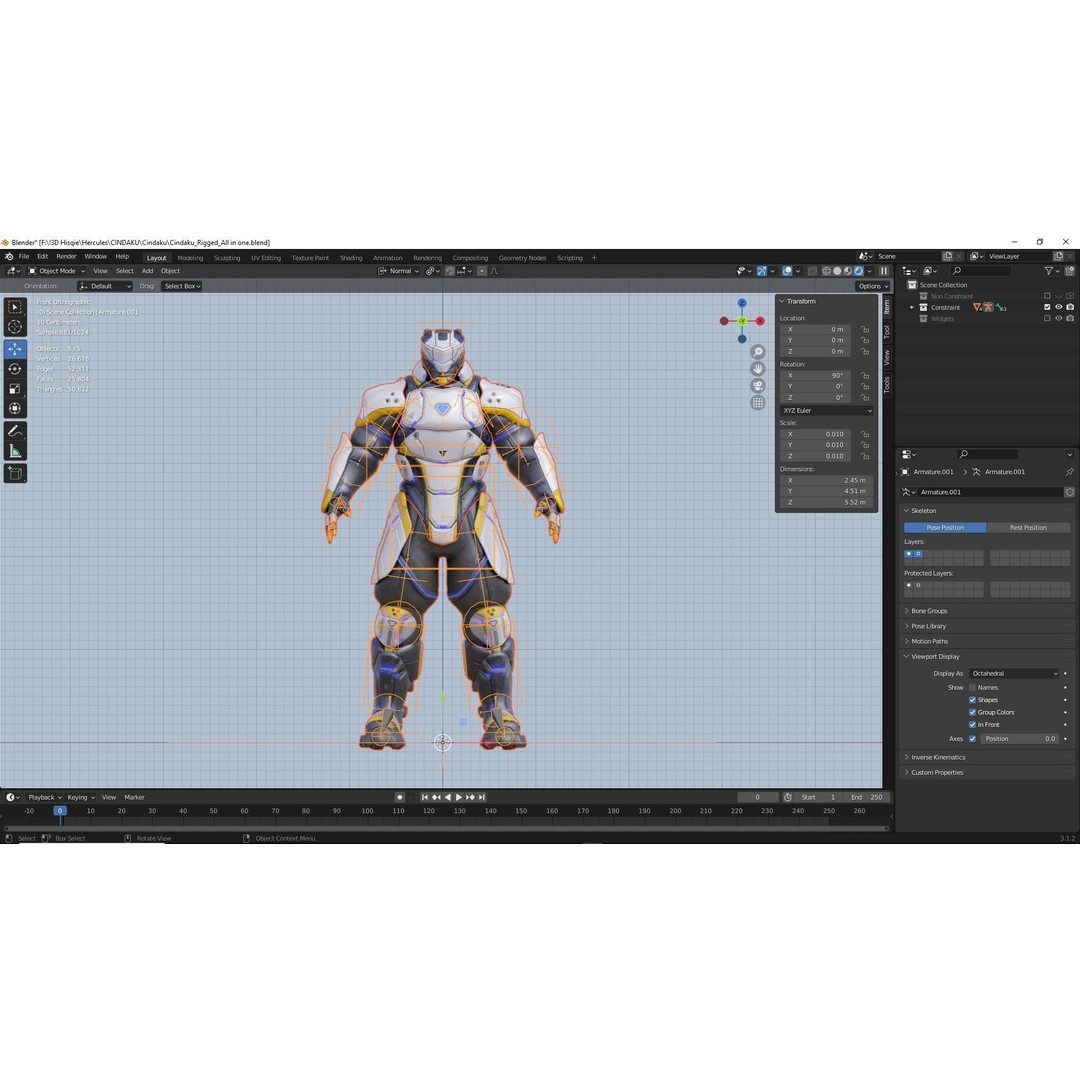The image size is (1080, 1080).
Task: Activate the Rotate tool
Action: tap(15, 369)
